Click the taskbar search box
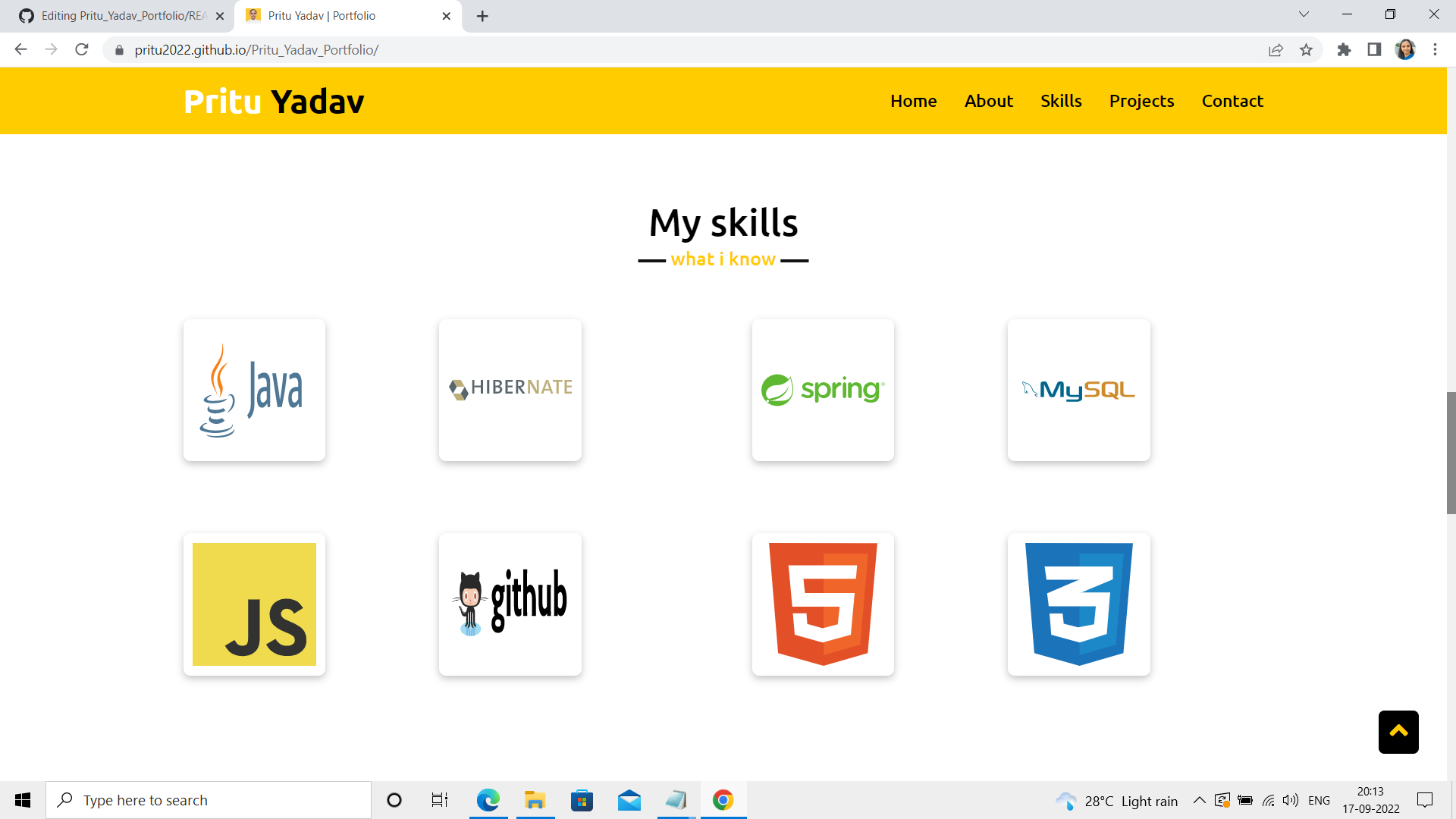The width and height of the screenshot is (1456, 819). click(x=209, y=800)
